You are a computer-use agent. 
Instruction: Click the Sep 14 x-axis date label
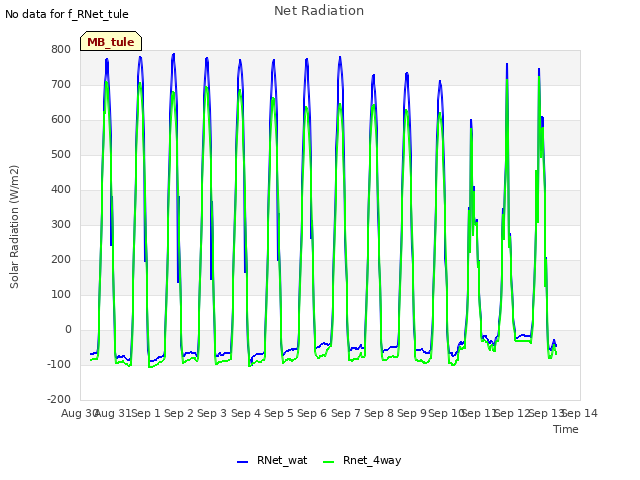(580, 413)
